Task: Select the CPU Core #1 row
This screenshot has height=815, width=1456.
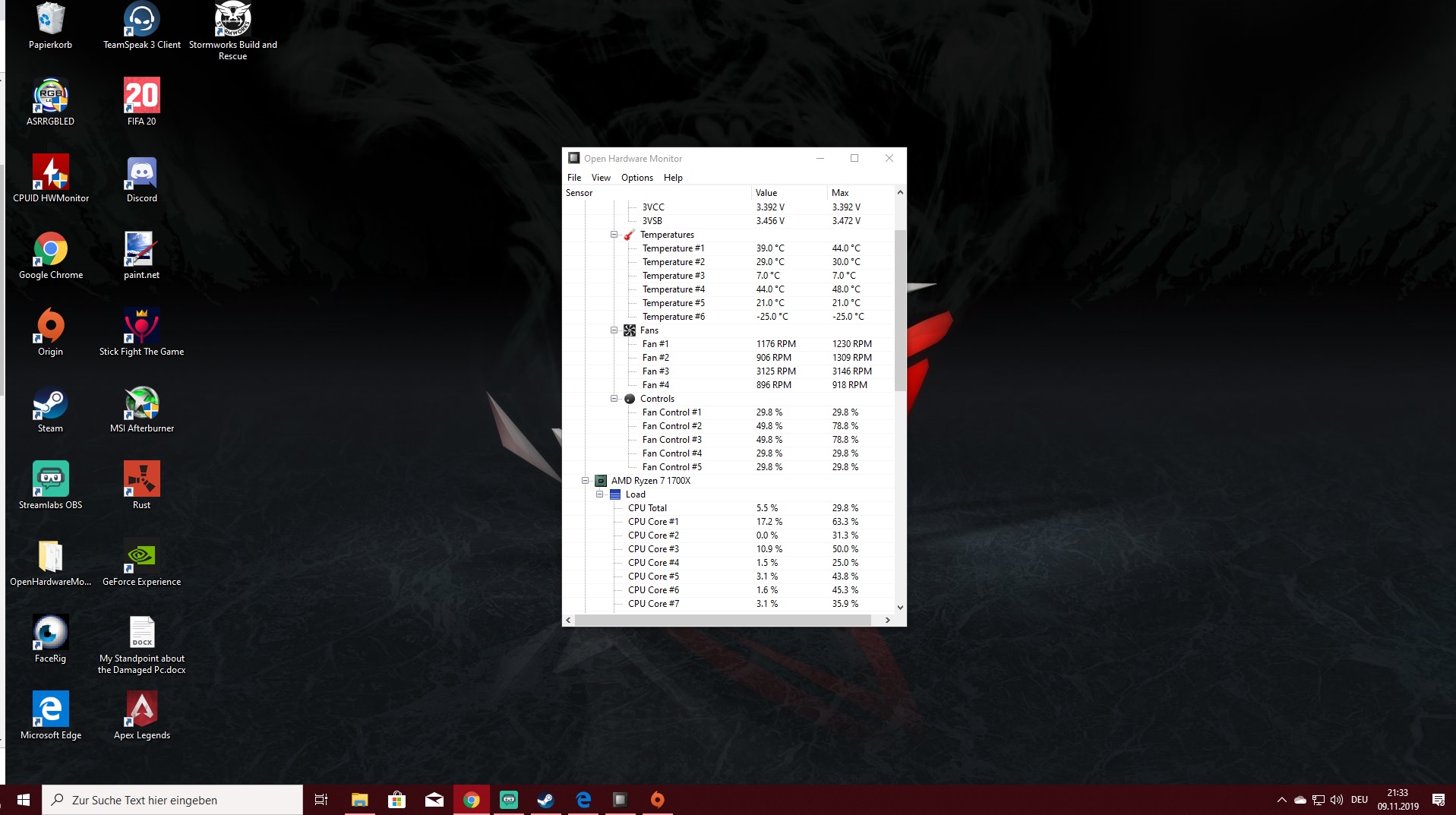Action: click(728, 522)
